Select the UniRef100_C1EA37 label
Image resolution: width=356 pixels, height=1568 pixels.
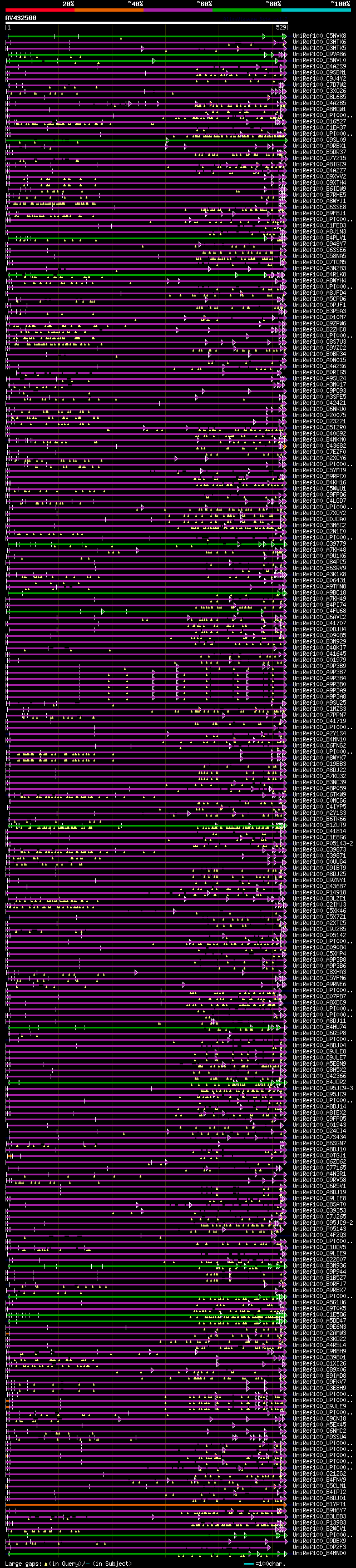(x=319, y=128)
